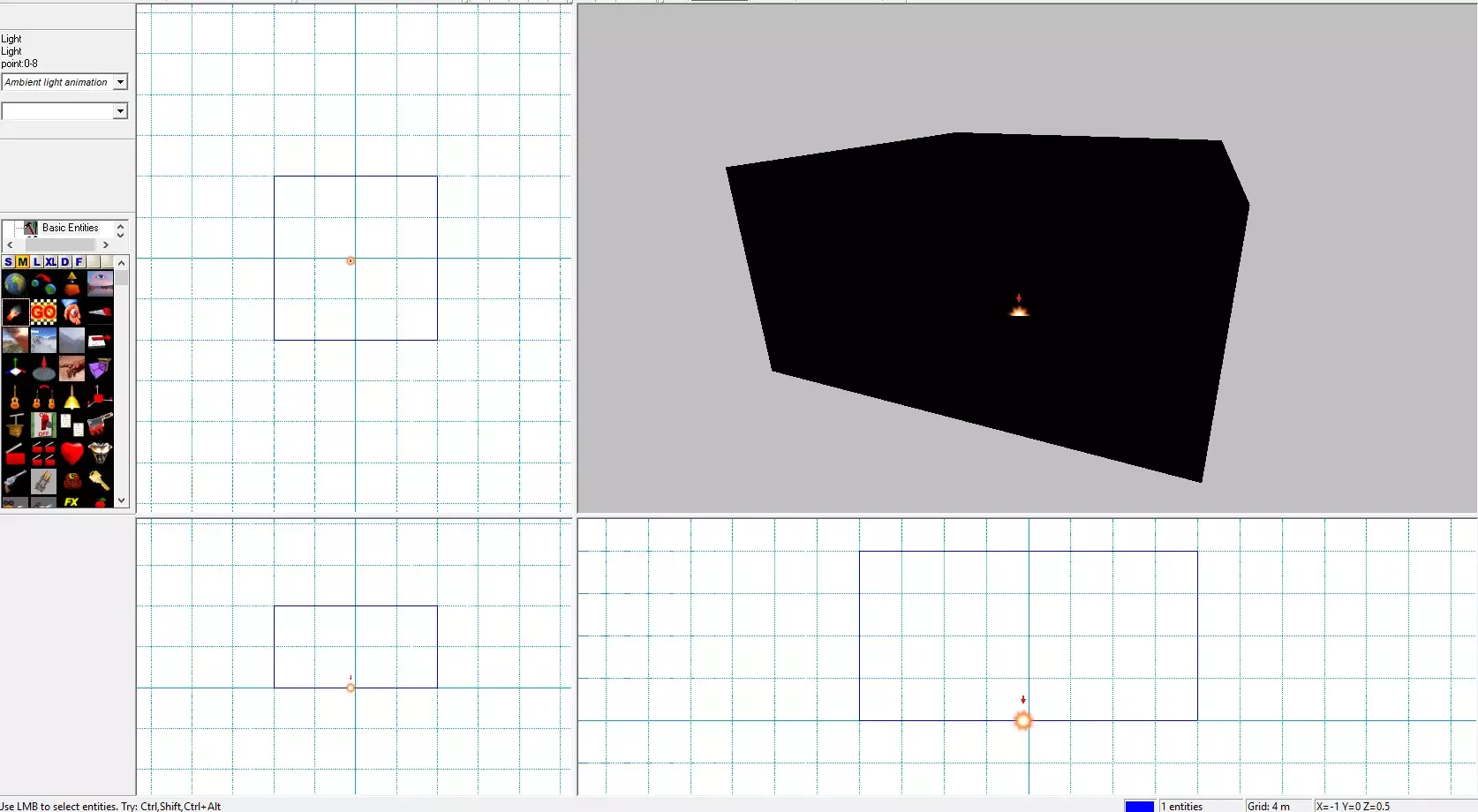Click the right arrow of category scrollbar

point(106,245)
